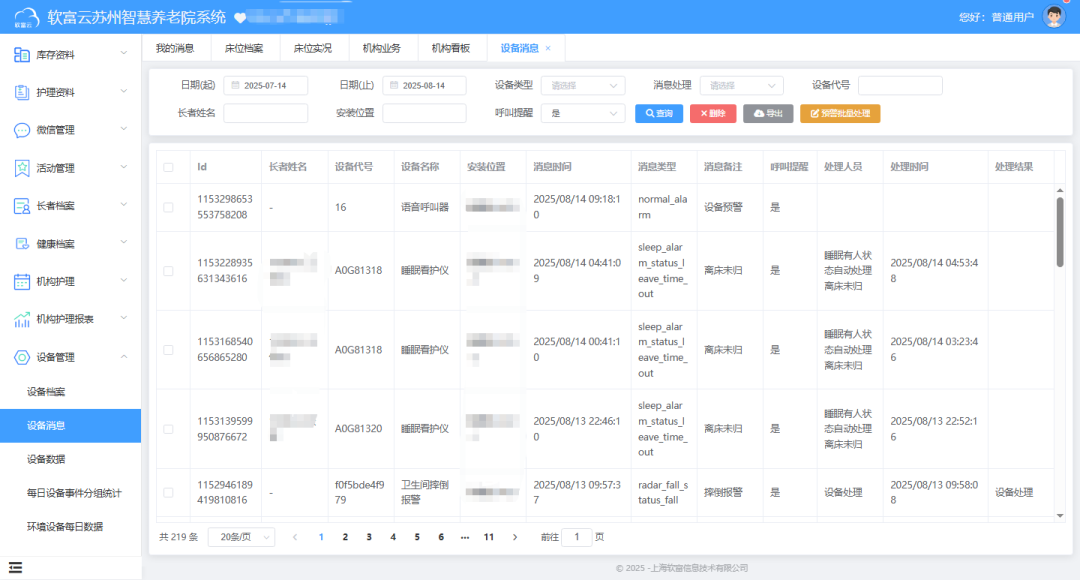Select all rows with header checkbox
Viewport: 1080px width, 580px height.
pyautogui.click(x=168, y=167)
